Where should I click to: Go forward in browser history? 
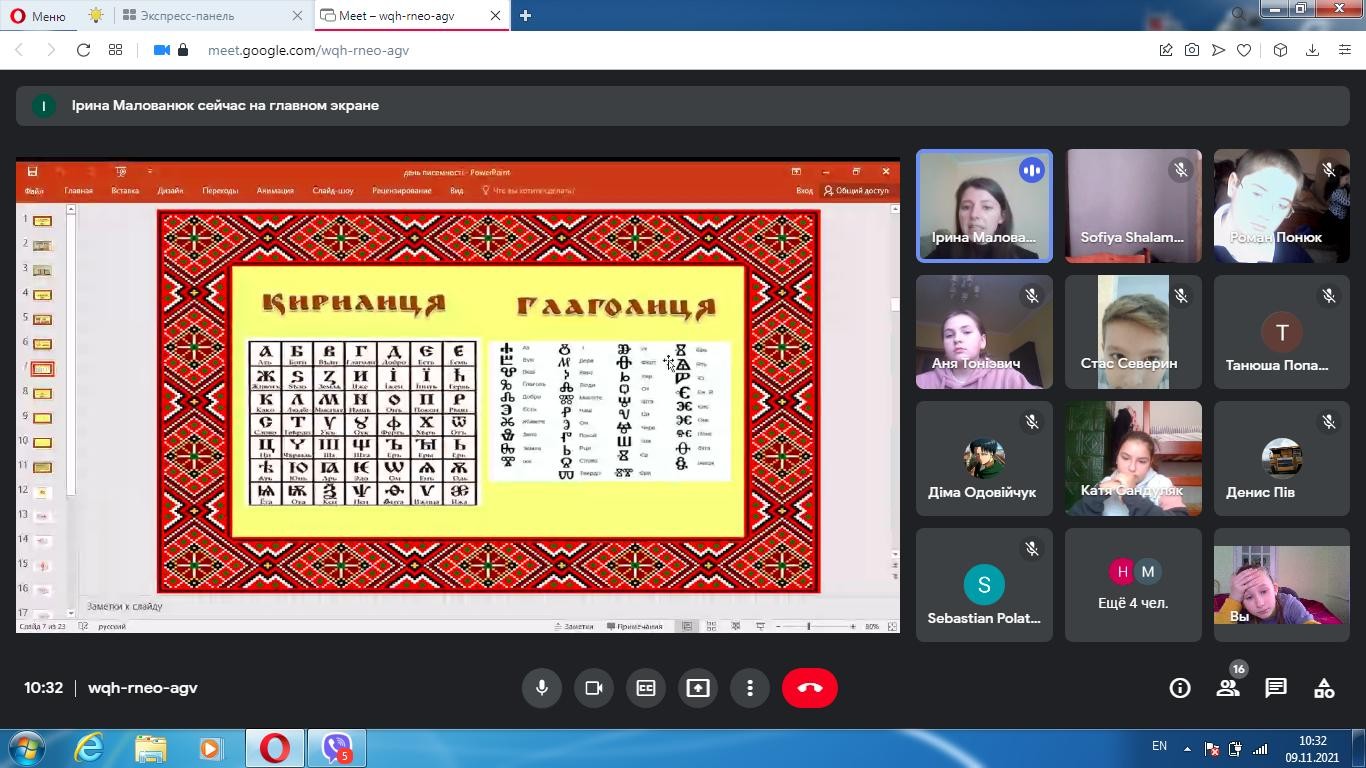51,50
